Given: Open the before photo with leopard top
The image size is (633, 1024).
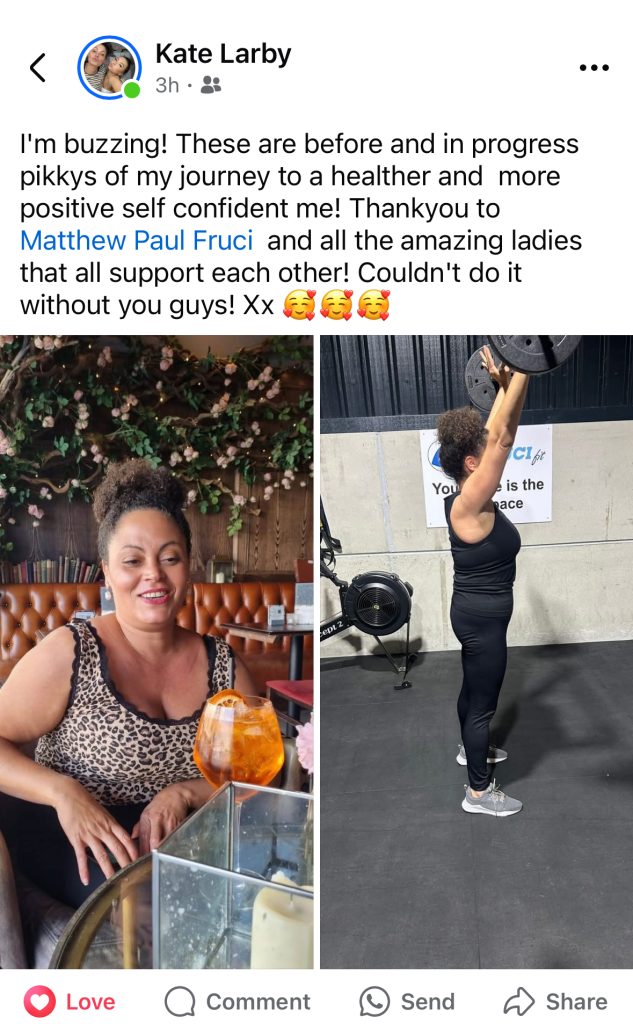Looking at the screenshot, I should tap(157, 652).
